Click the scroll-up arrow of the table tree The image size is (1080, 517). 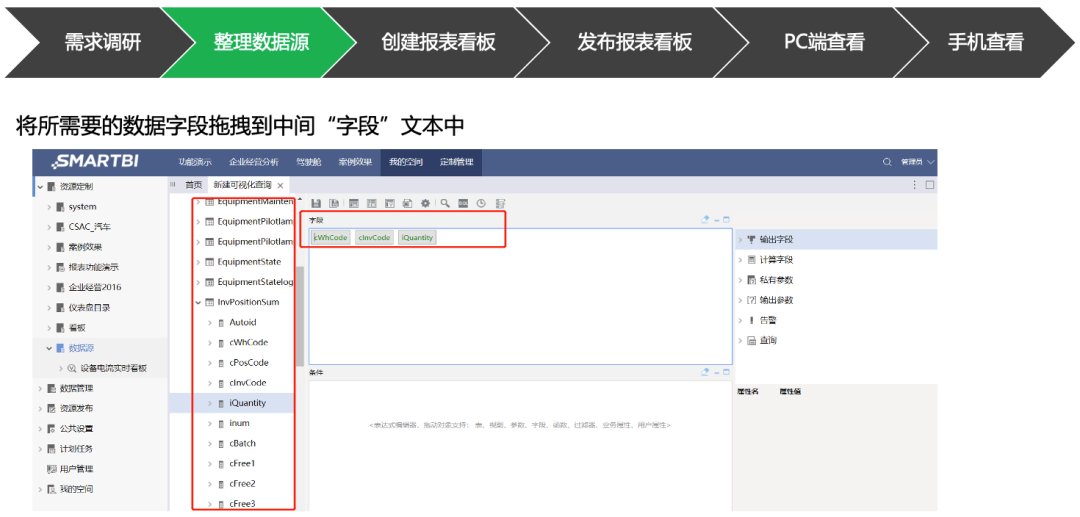click(x=300, y=199)
